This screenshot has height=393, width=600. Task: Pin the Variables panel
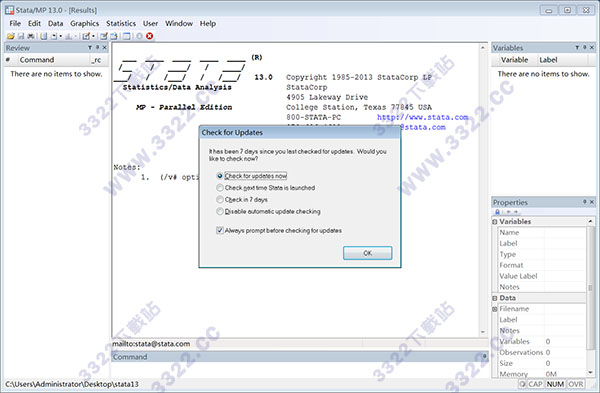pos(585,47)
